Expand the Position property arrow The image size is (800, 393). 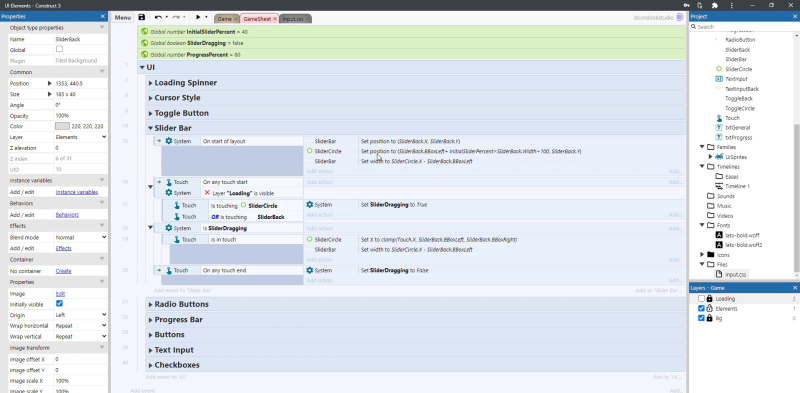click(x=49, y=83)
